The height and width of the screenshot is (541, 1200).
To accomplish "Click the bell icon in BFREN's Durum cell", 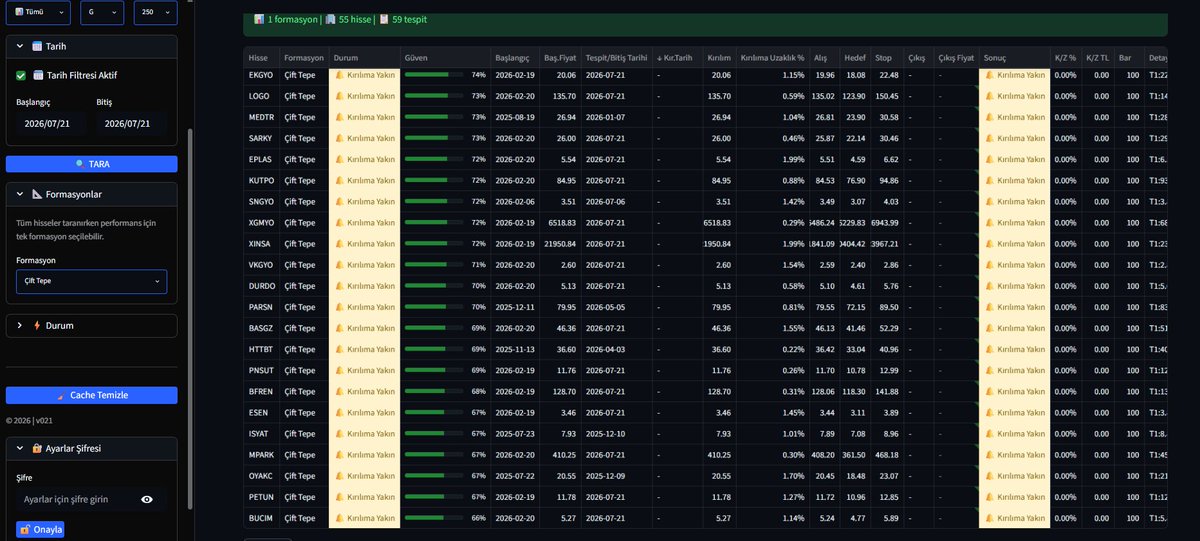I will (x=339, y=392).
